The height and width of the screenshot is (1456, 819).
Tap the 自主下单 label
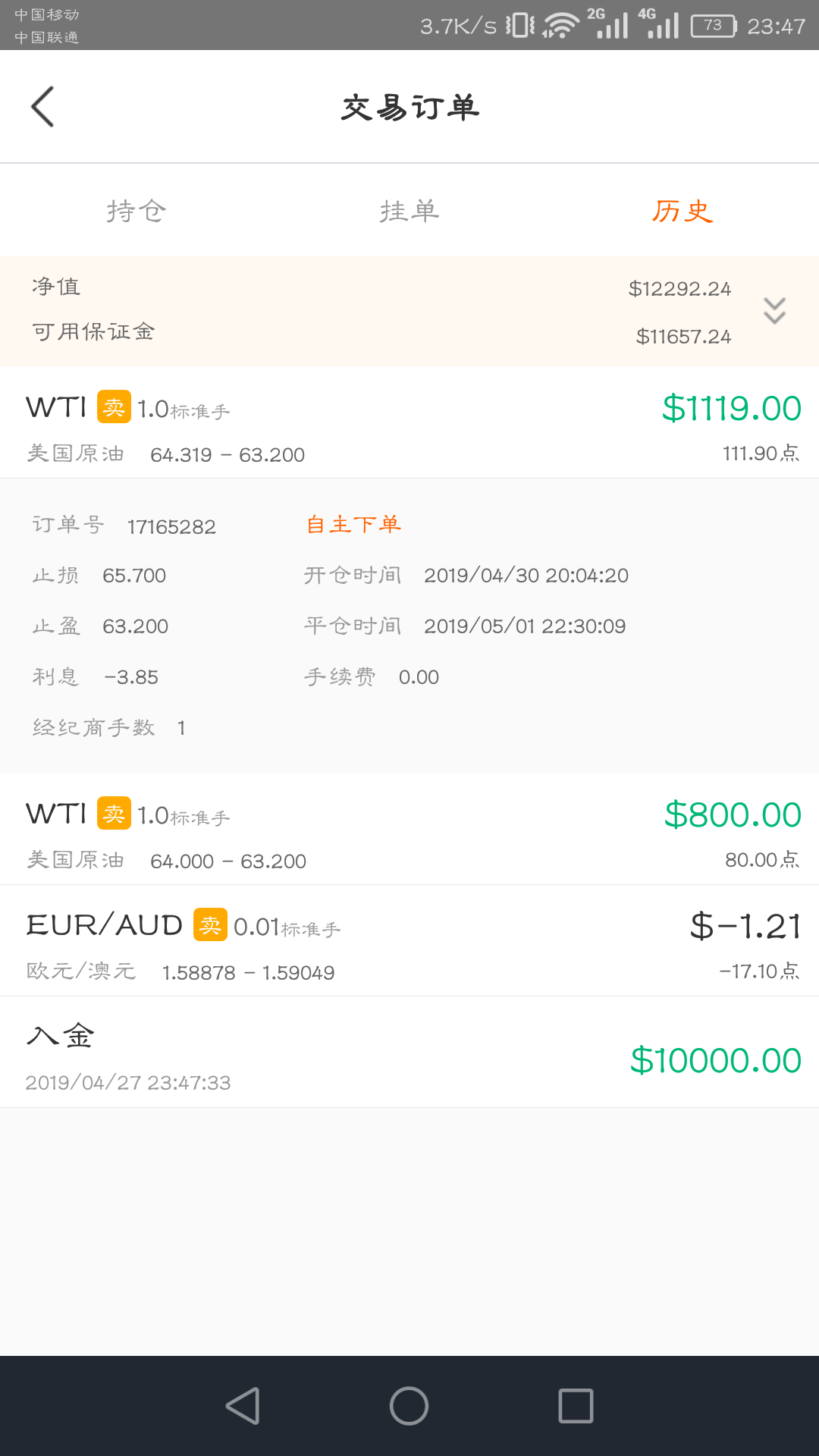coord(353,525)
